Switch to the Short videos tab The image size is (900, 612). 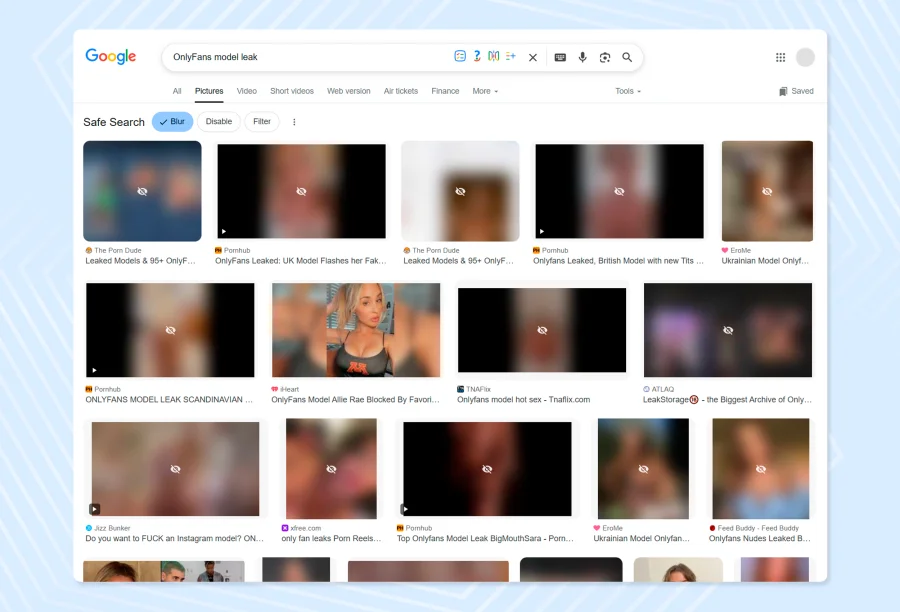tap(292, 91)
